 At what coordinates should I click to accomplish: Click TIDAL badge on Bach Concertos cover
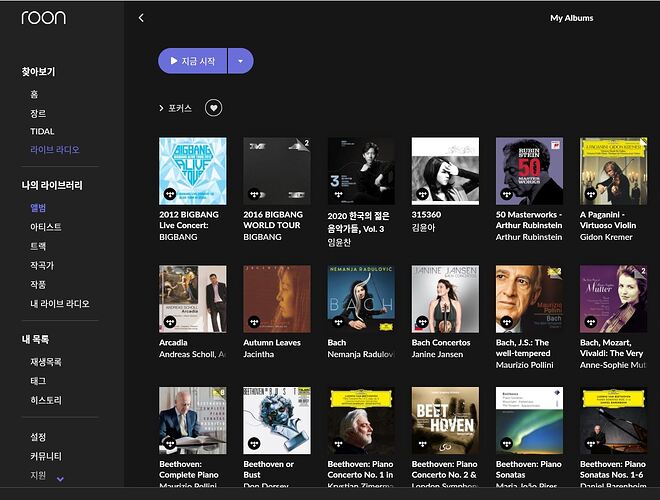(x=423, y=322)
